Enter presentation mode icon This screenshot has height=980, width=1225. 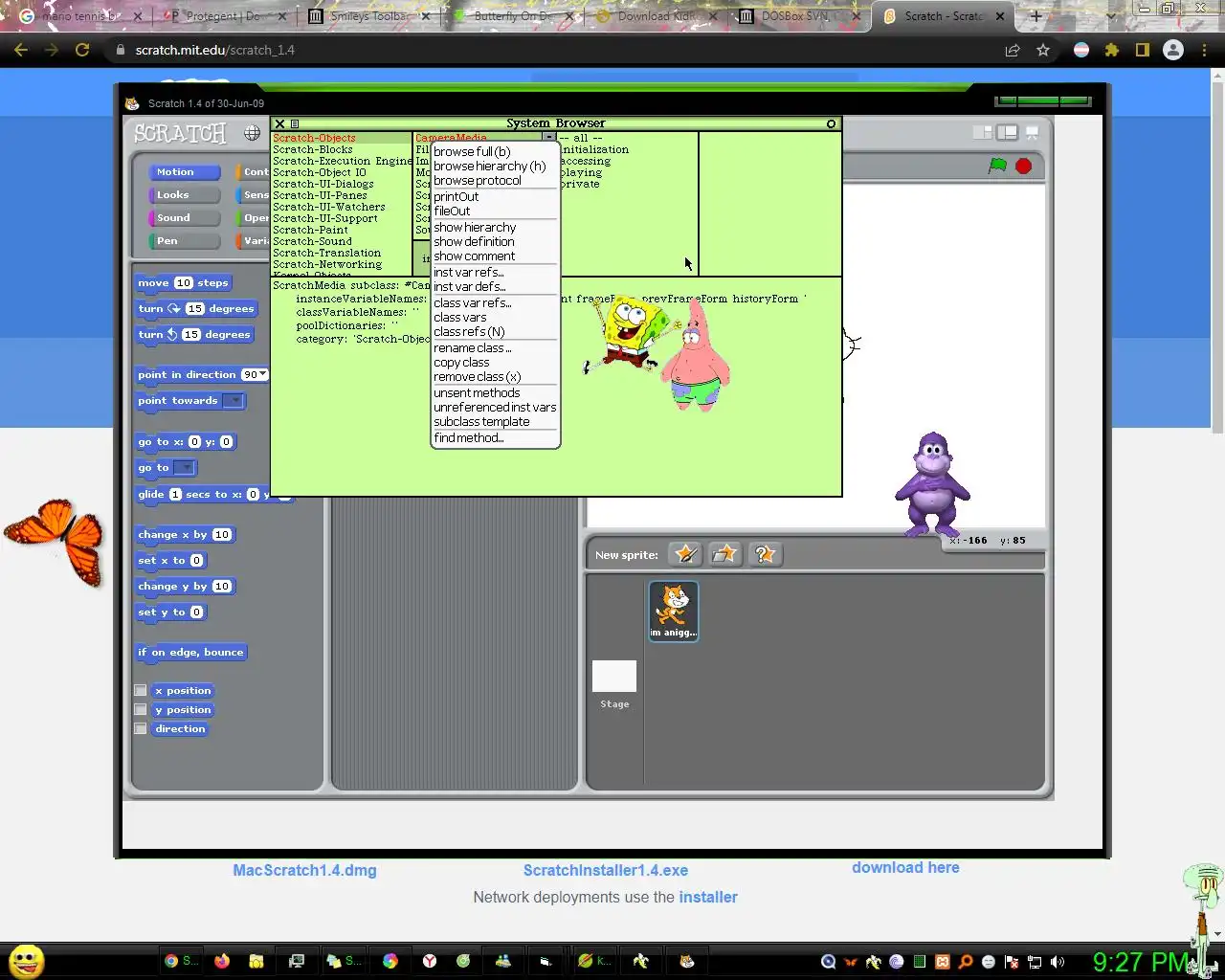click(1032, 133)
